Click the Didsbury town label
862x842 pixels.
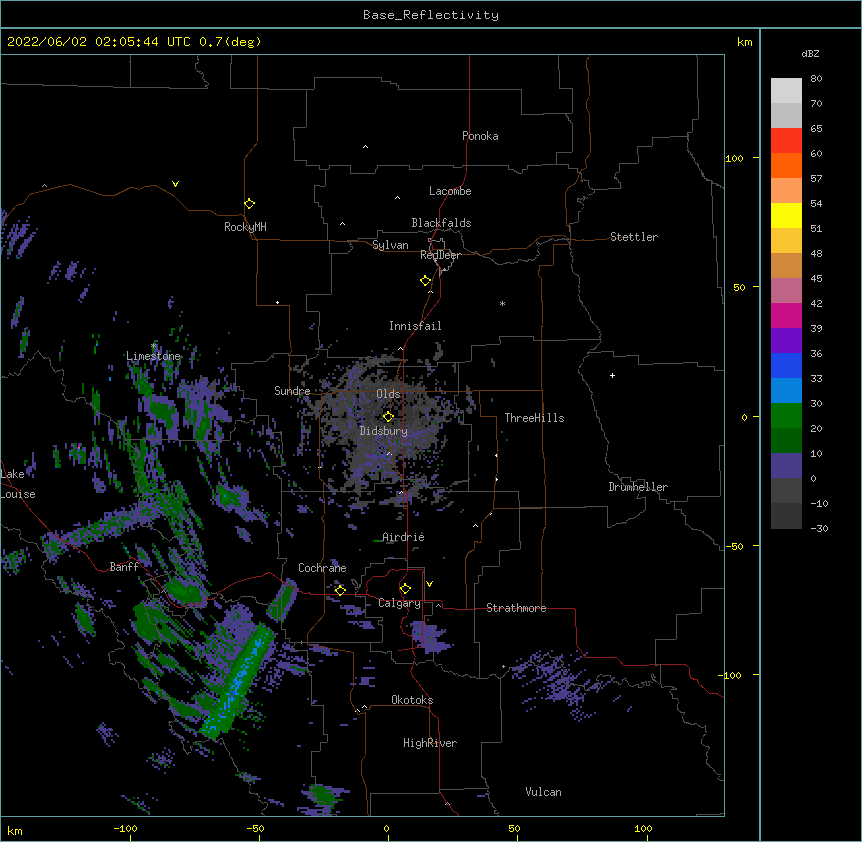click(384, 431)
